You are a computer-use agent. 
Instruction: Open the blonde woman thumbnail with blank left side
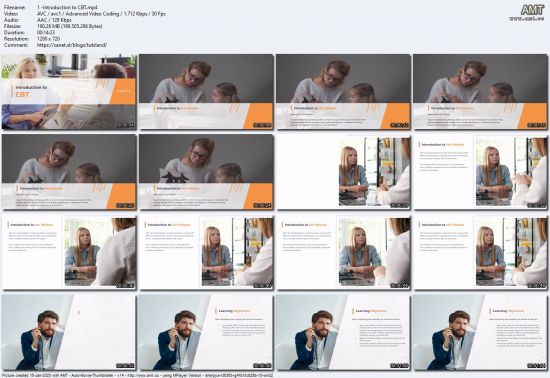pos(343,172)
